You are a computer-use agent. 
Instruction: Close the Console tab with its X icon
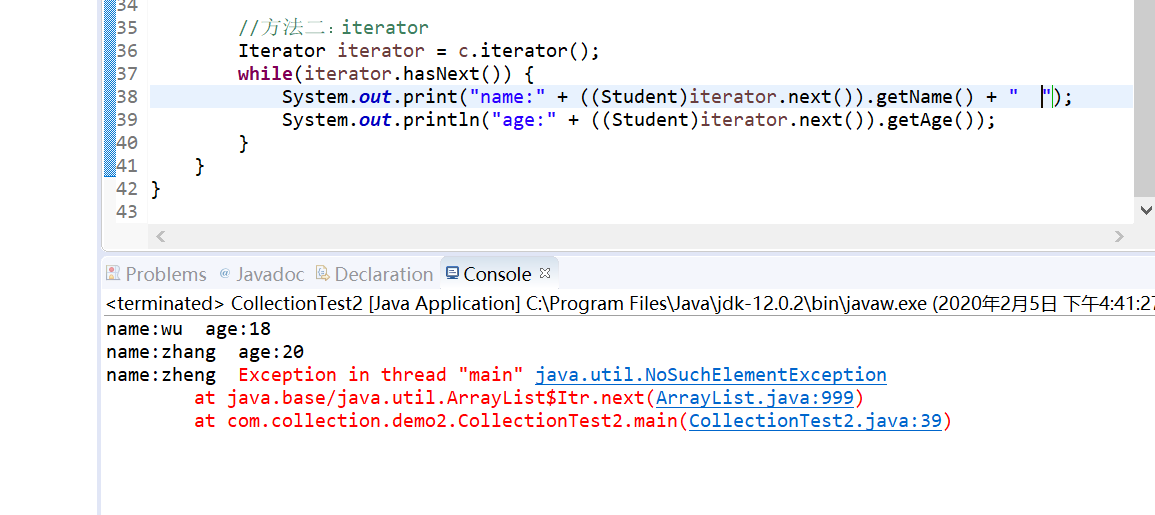545,273
